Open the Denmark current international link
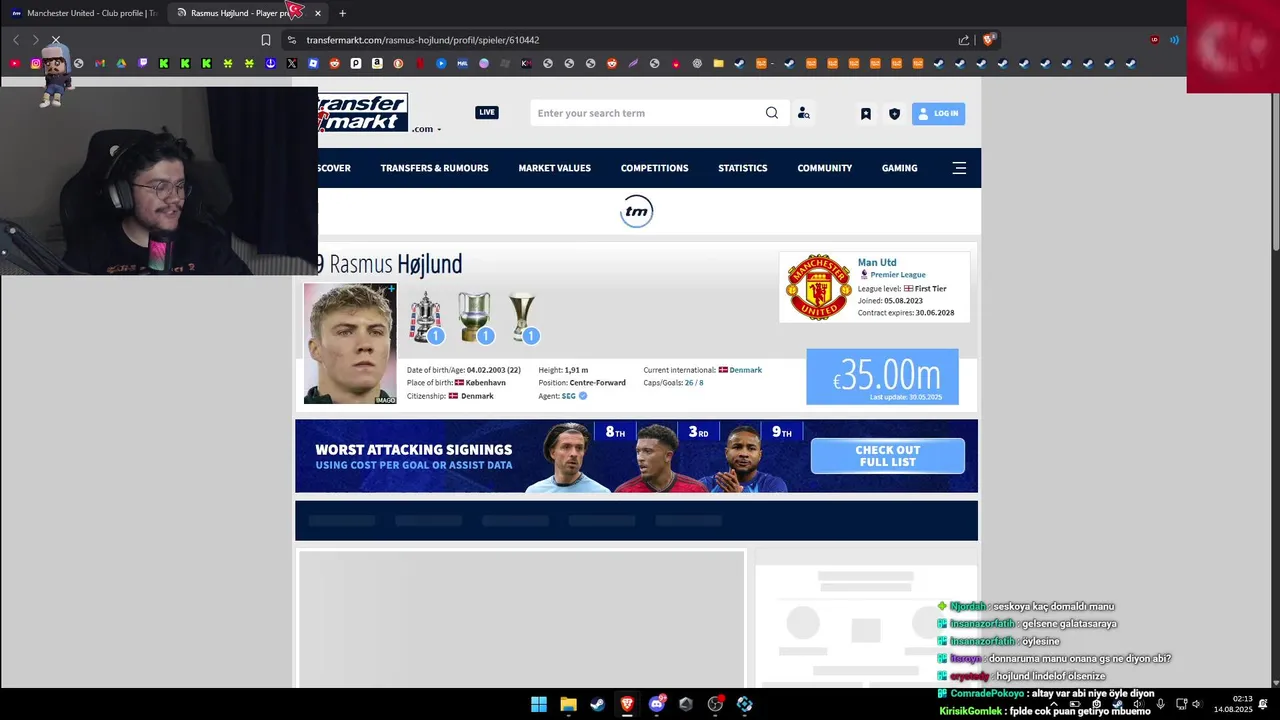The image size is (1280, 720). [x=745, y=370]
